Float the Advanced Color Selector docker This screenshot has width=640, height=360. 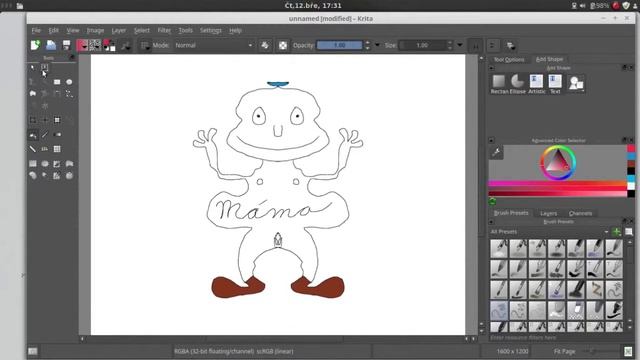click(624, 140)
